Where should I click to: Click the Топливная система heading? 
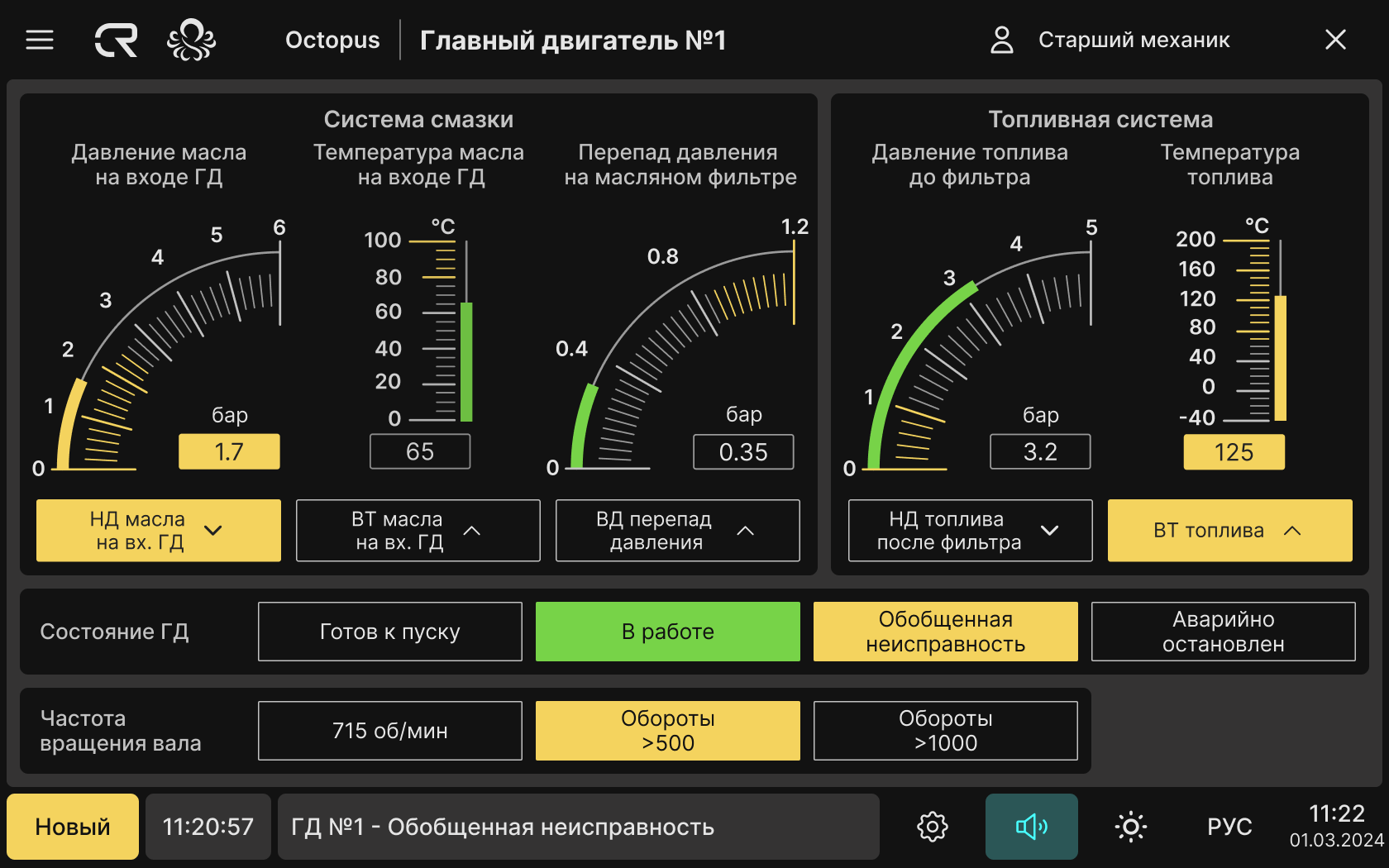[x=1100, y=119]
